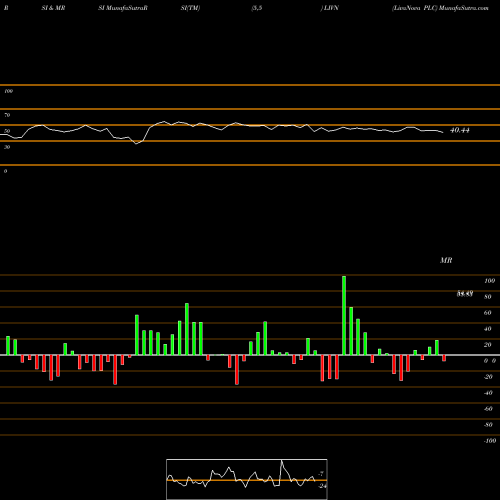The height and width of the screenshot is (500, 500).
Task: Click the MR axis label -100
Action: point(490,441)
